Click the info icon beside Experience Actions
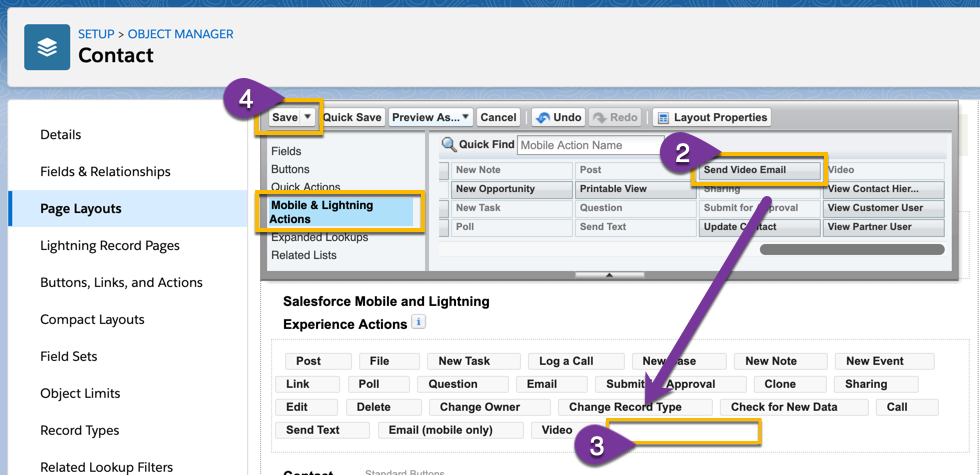 [x=419, y=322]
